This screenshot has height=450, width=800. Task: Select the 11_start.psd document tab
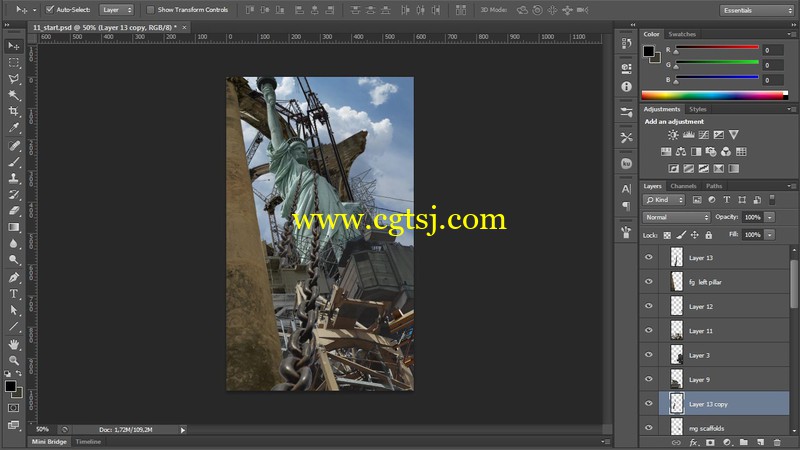pyautogui.click(x=105, y=28)
